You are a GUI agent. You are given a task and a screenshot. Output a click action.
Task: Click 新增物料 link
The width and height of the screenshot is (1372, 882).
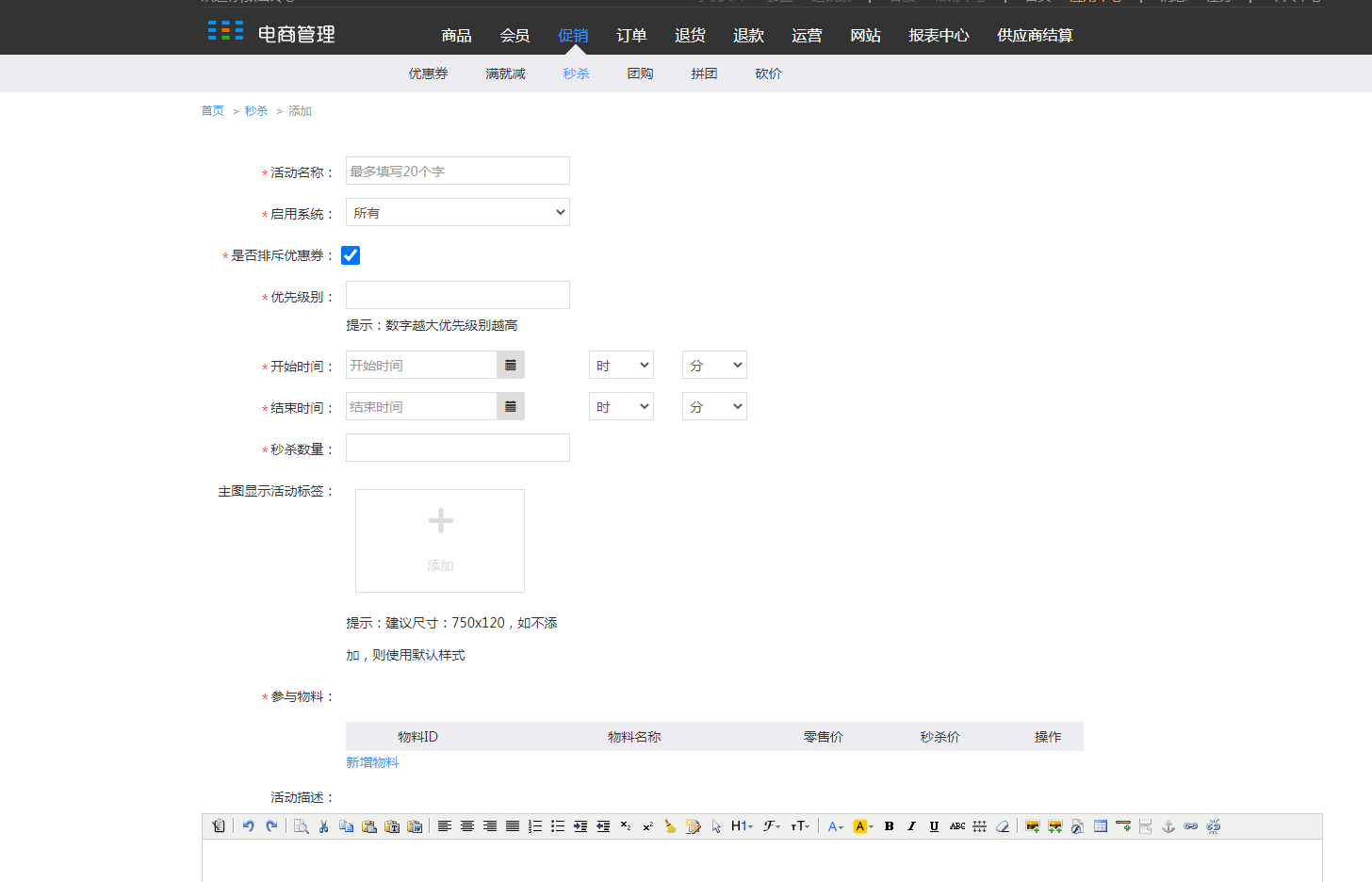click(372, 762)
